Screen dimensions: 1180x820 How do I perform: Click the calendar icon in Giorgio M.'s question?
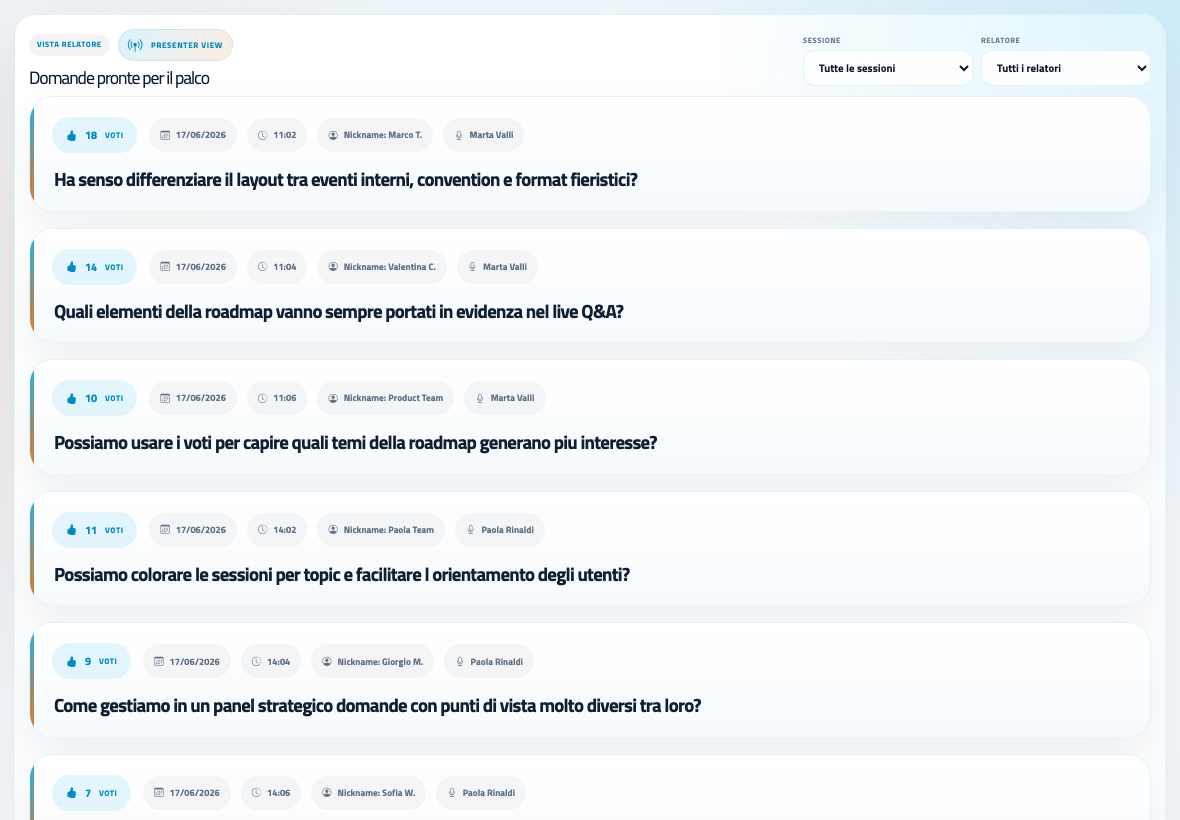tap(159, 662)
